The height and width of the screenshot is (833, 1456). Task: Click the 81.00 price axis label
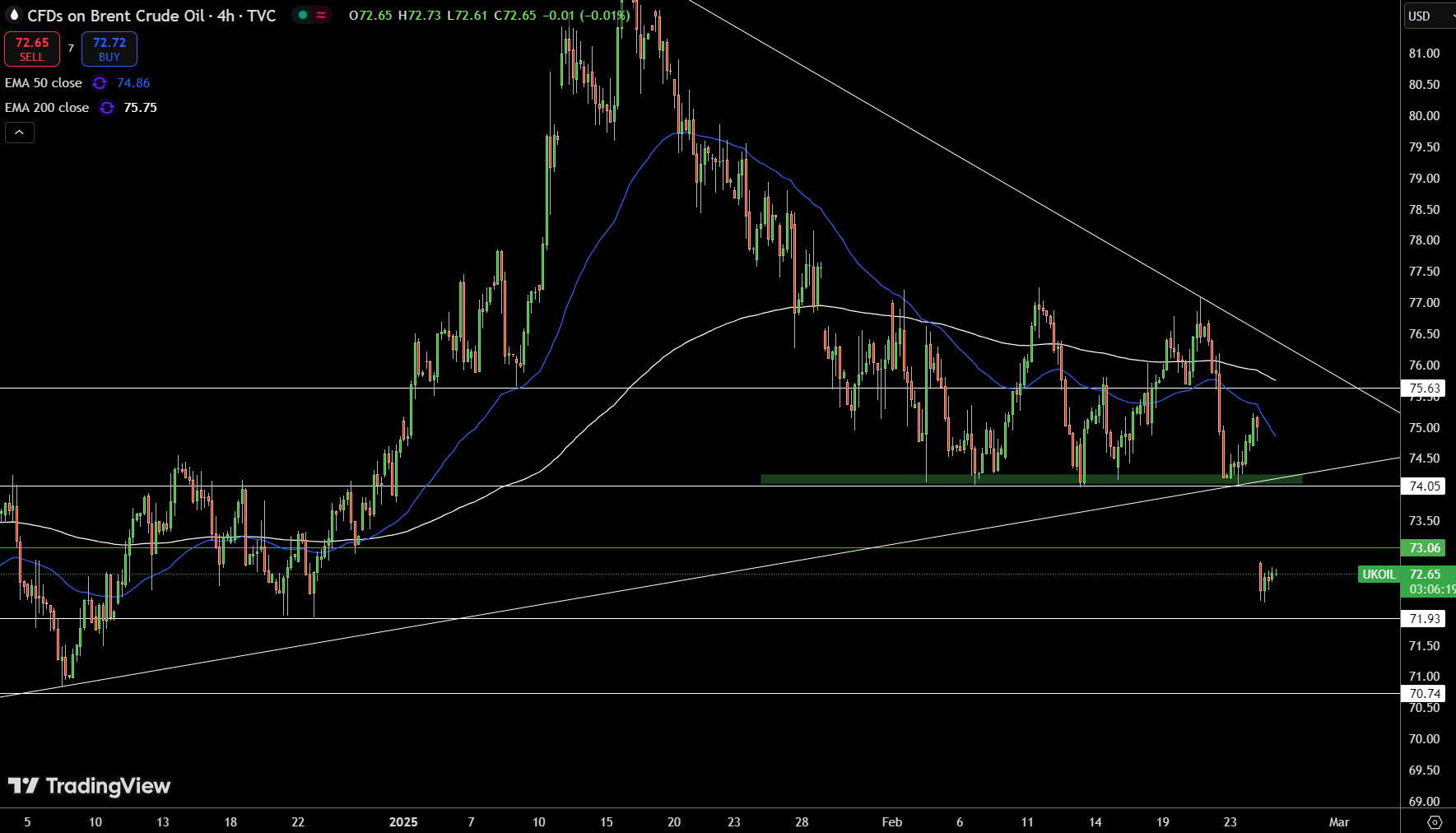coord(1425,54)
